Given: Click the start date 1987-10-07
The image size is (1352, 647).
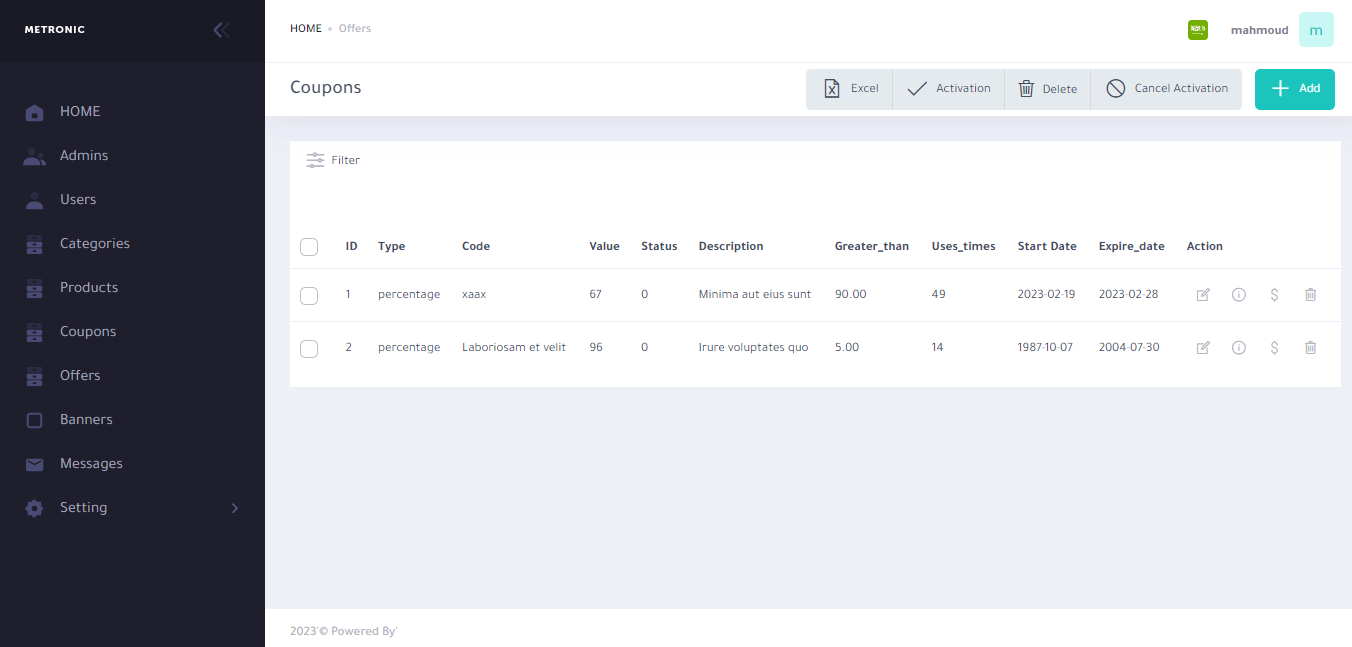Looking at the screenshot, I should [x=1046, y=348].
